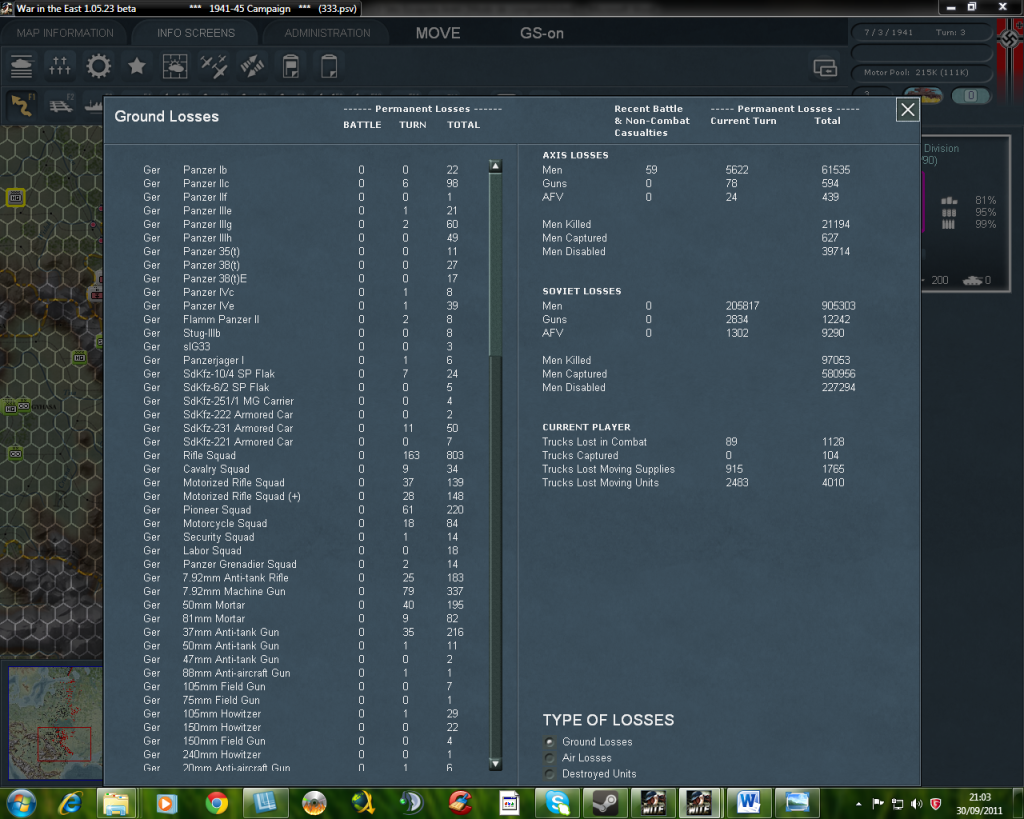Click the volume speaker tray icon
The width and height of the screenshot is (1024, 819).
pyautogui.click(x=917, y=803)
